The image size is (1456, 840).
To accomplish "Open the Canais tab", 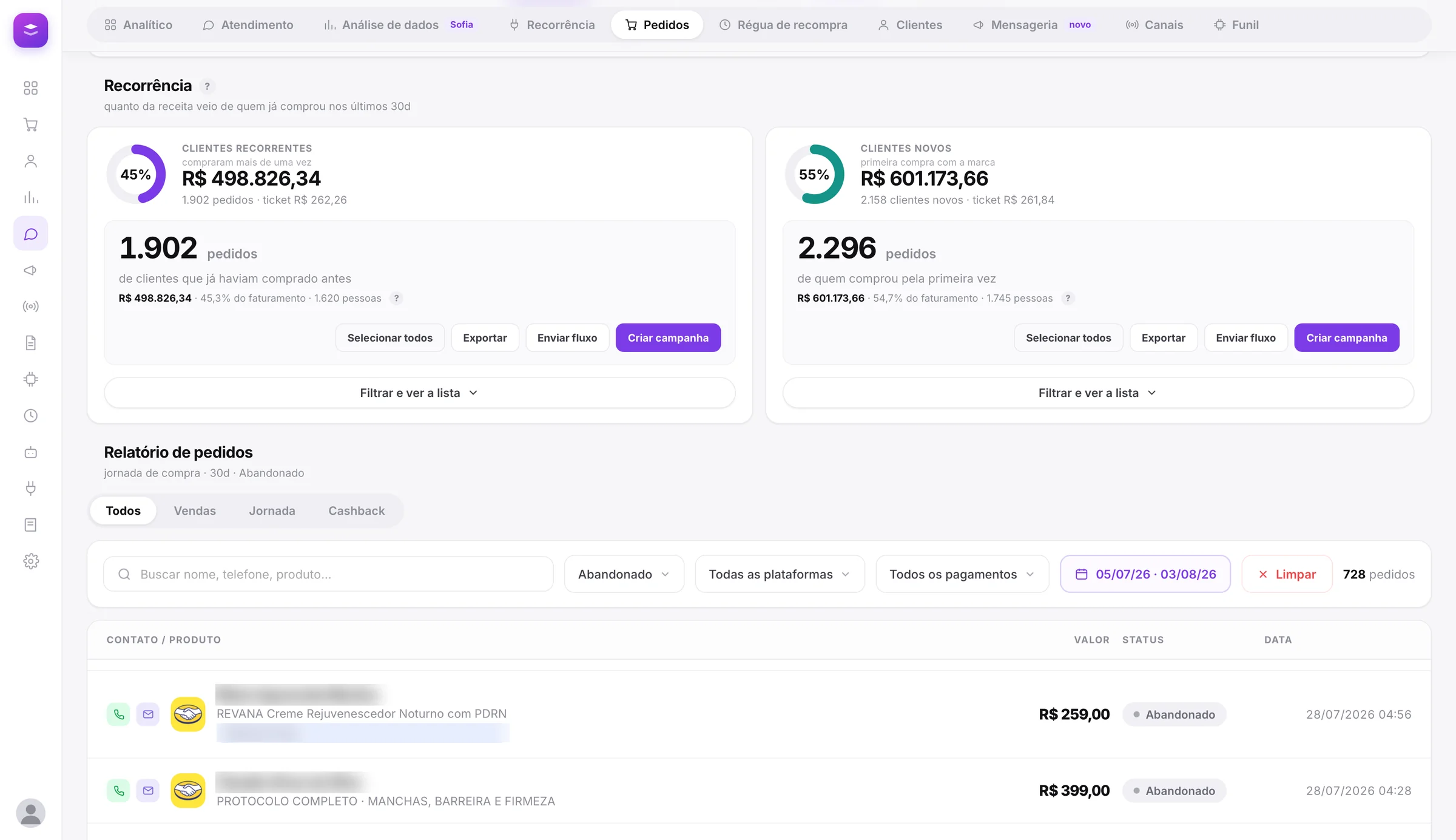I will pos(1154,25).
